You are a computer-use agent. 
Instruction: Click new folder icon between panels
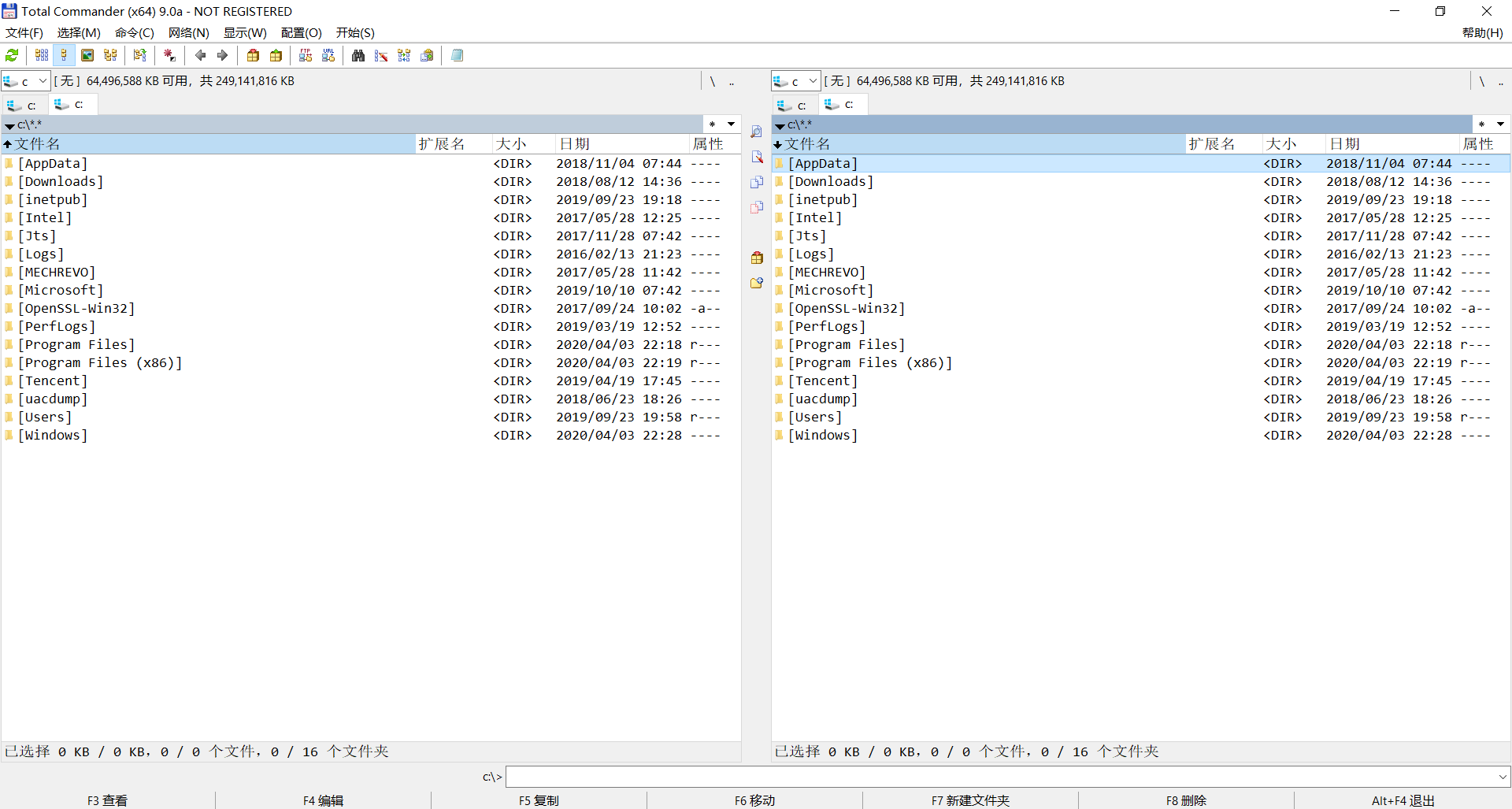coord(757,283)
